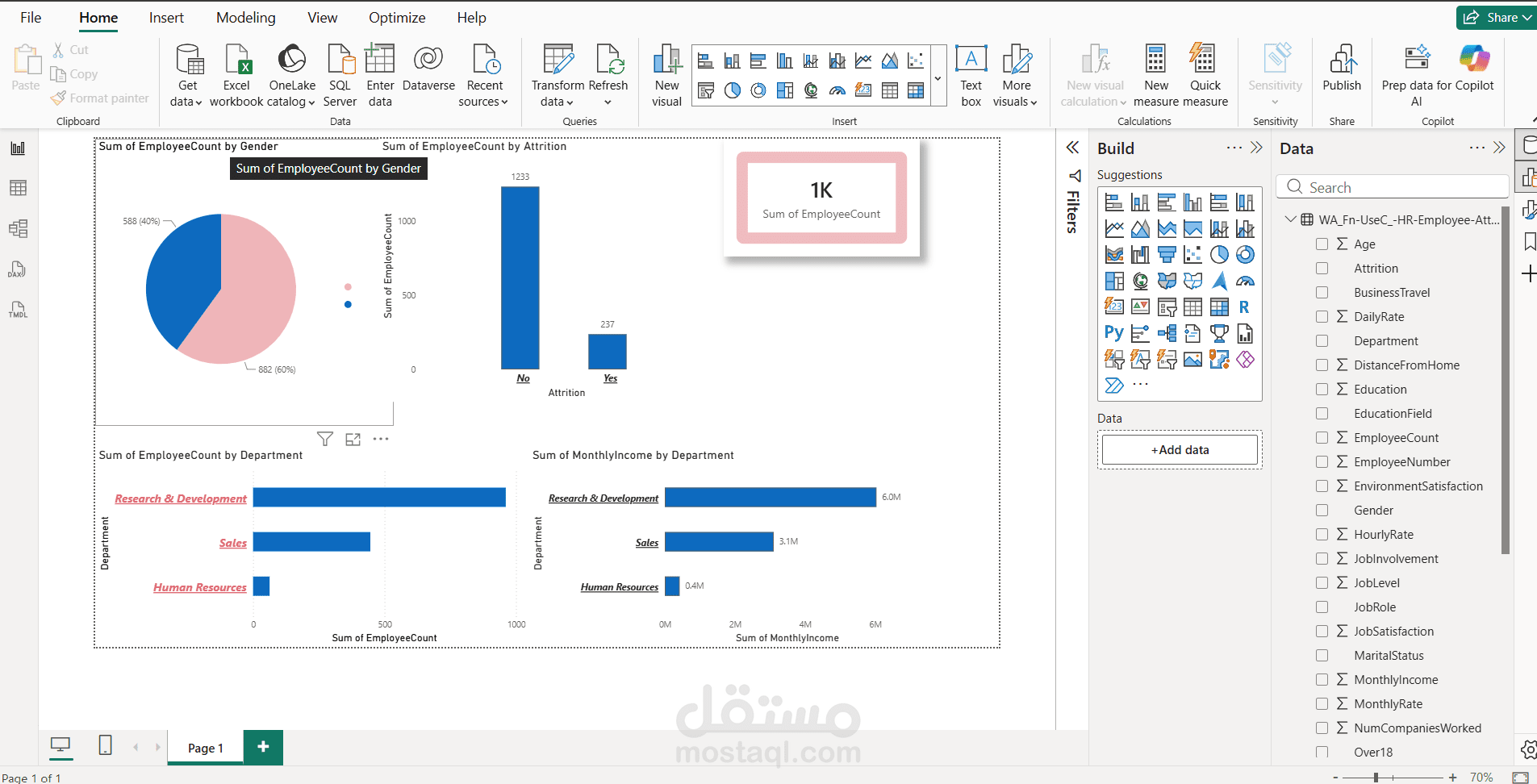Select the Page 1 tab
This screenshot has width=1537, height=784.
pyautogui.click(x=206, y=748)
